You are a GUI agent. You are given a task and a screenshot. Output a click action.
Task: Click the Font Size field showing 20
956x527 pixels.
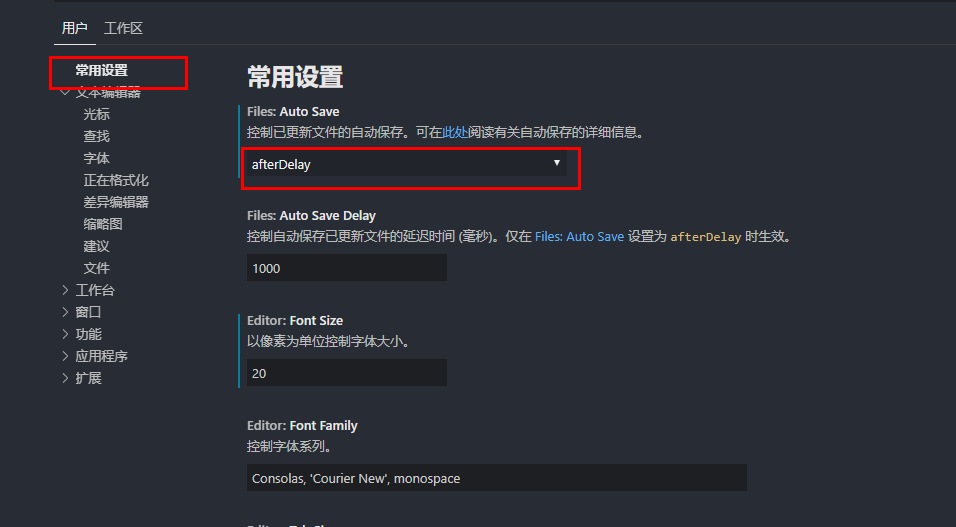point(347,373)
